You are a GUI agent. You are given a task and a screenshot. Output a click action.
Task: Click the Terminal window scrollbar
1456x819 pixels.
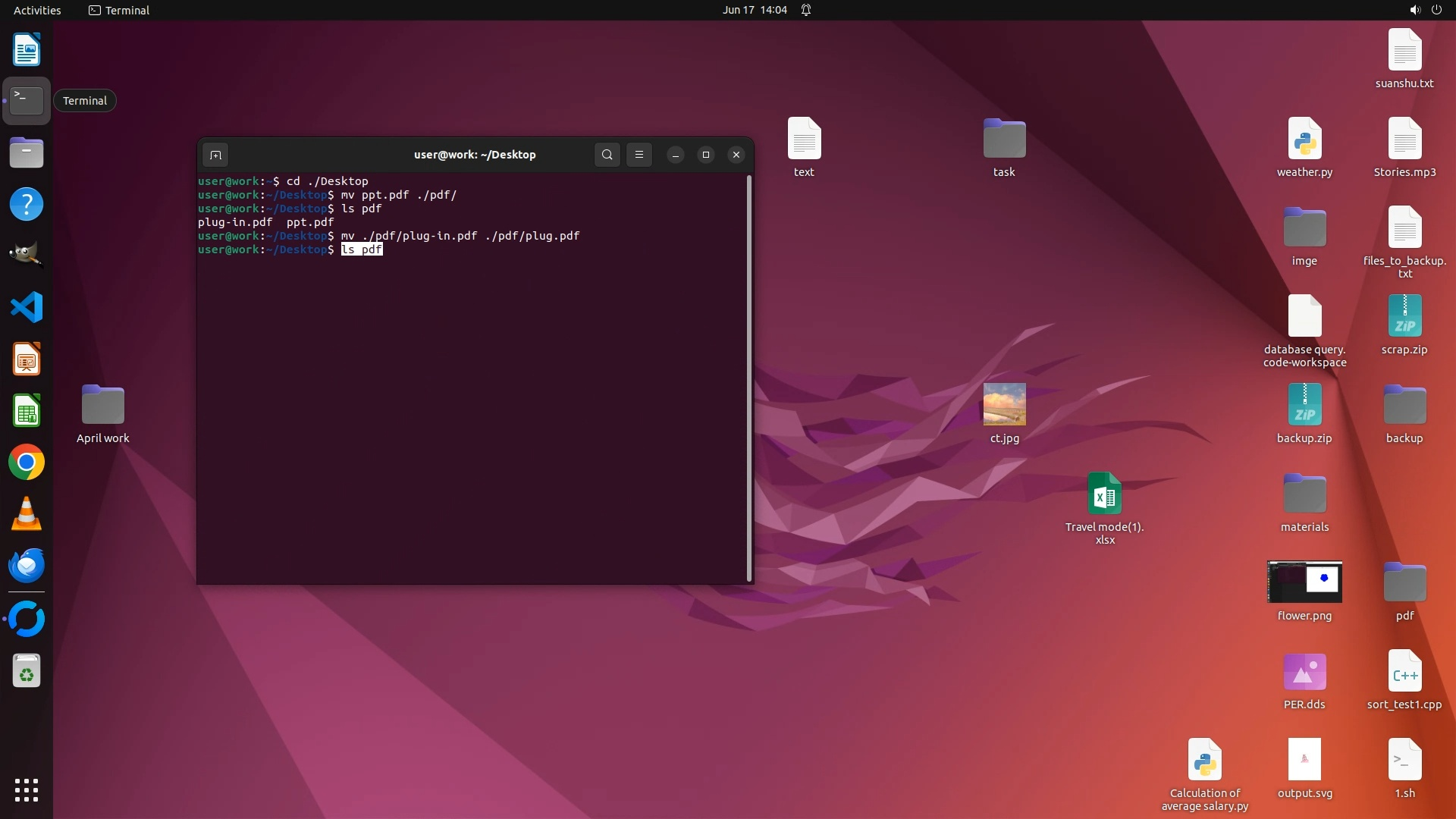coord(749,378)
